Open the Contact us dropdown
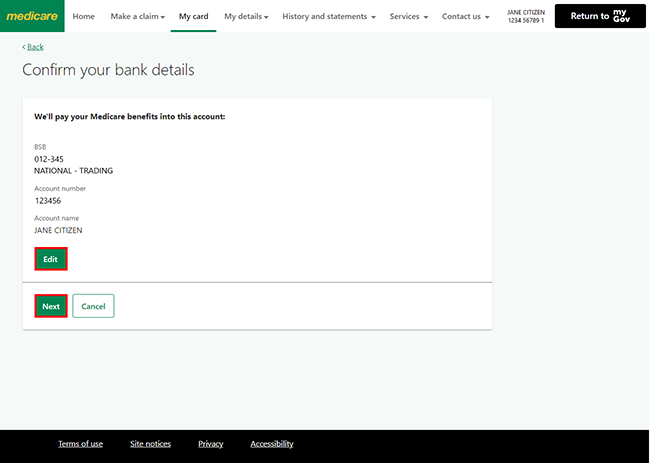The image size is (650, 463). tap(466, 16)
